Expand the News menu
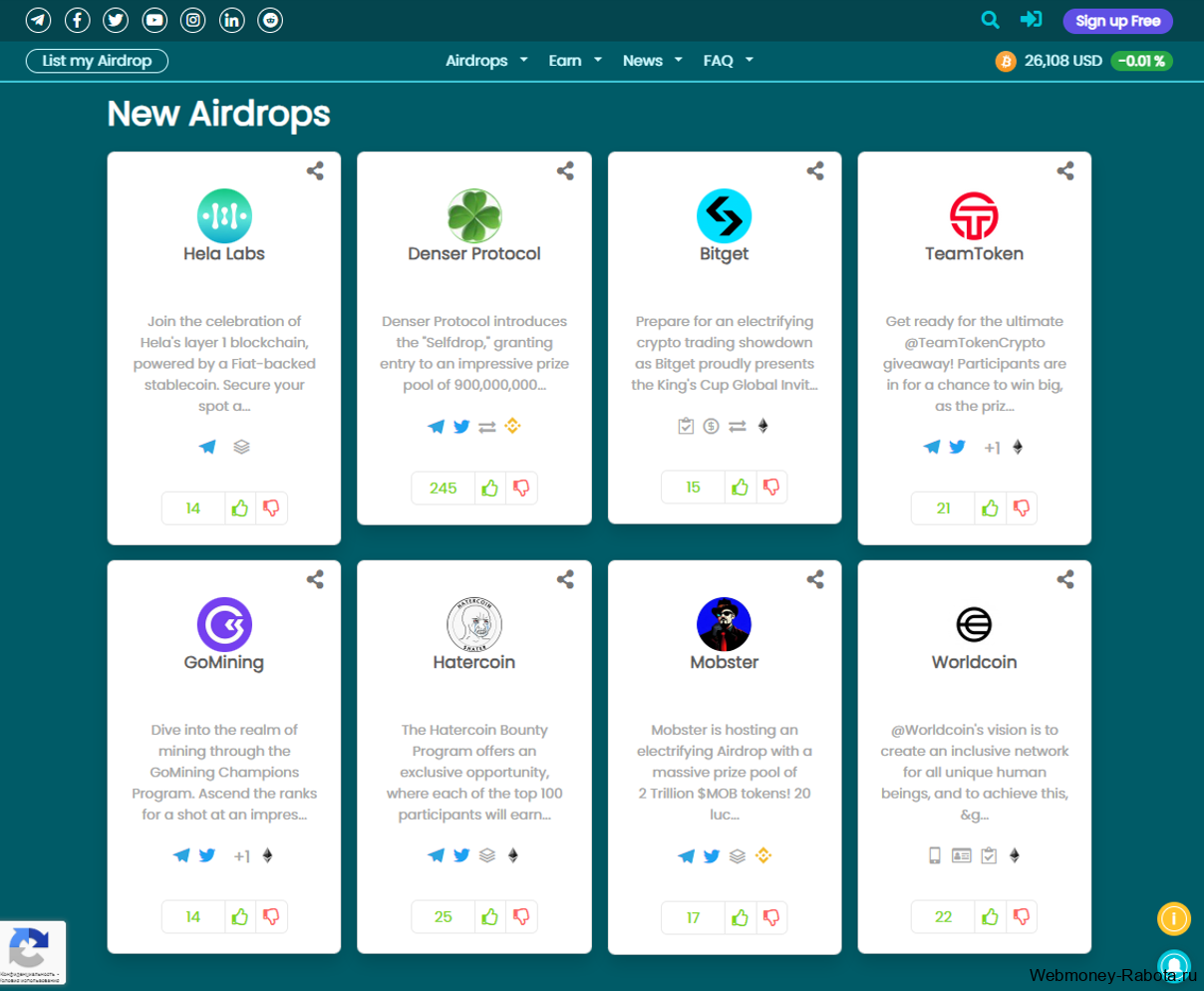Image resolution: width=1204 pixels, height=991 pixels. 653,61
